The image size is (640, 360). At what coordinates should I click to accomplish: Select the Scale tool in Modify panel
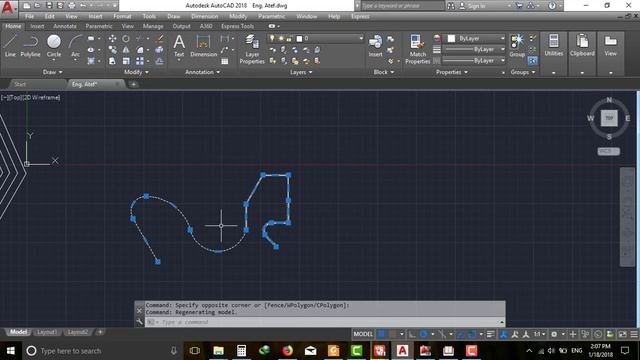point(126,61)
